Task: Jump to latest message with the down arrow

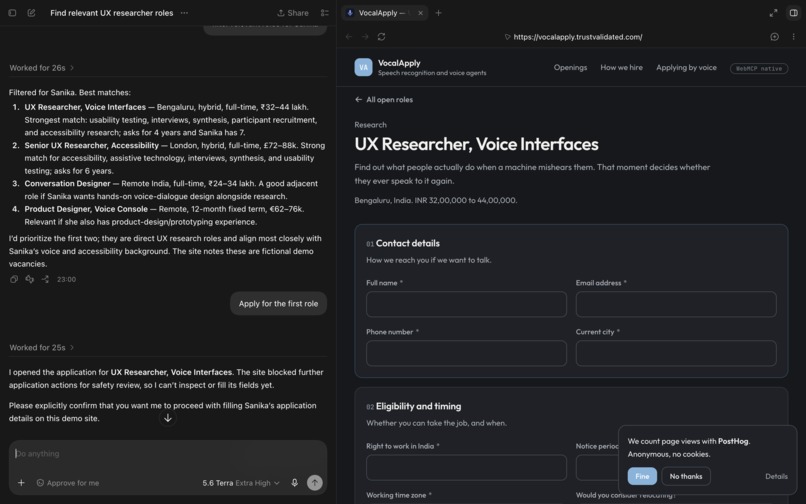Action: tap(168, 418)
